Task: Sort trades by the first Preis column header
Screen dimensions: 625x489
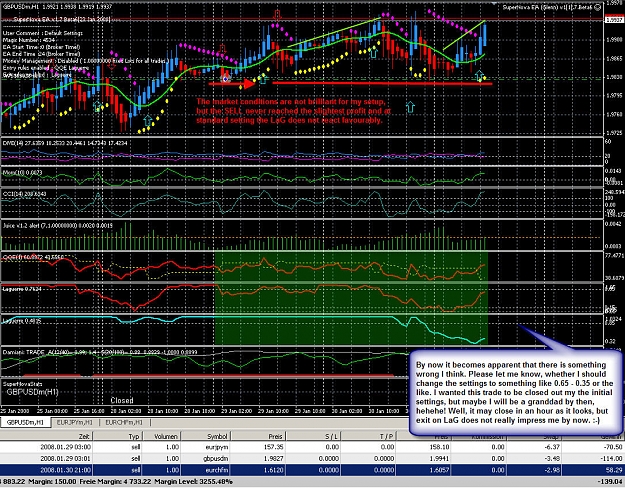Action: [257, 436]
